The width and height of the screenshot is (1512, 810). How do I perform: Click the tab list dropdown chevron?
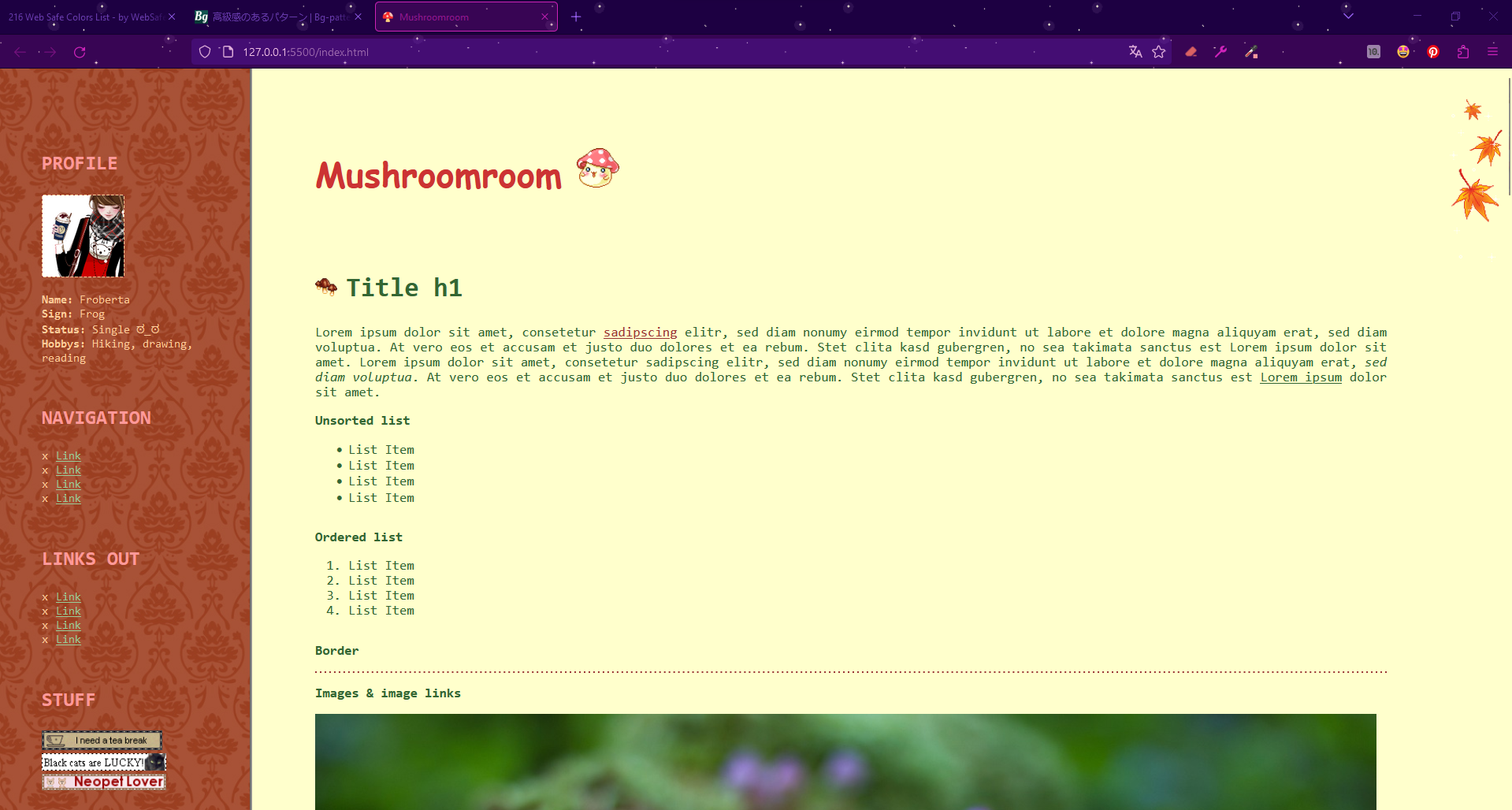(x=1347, y=16)
